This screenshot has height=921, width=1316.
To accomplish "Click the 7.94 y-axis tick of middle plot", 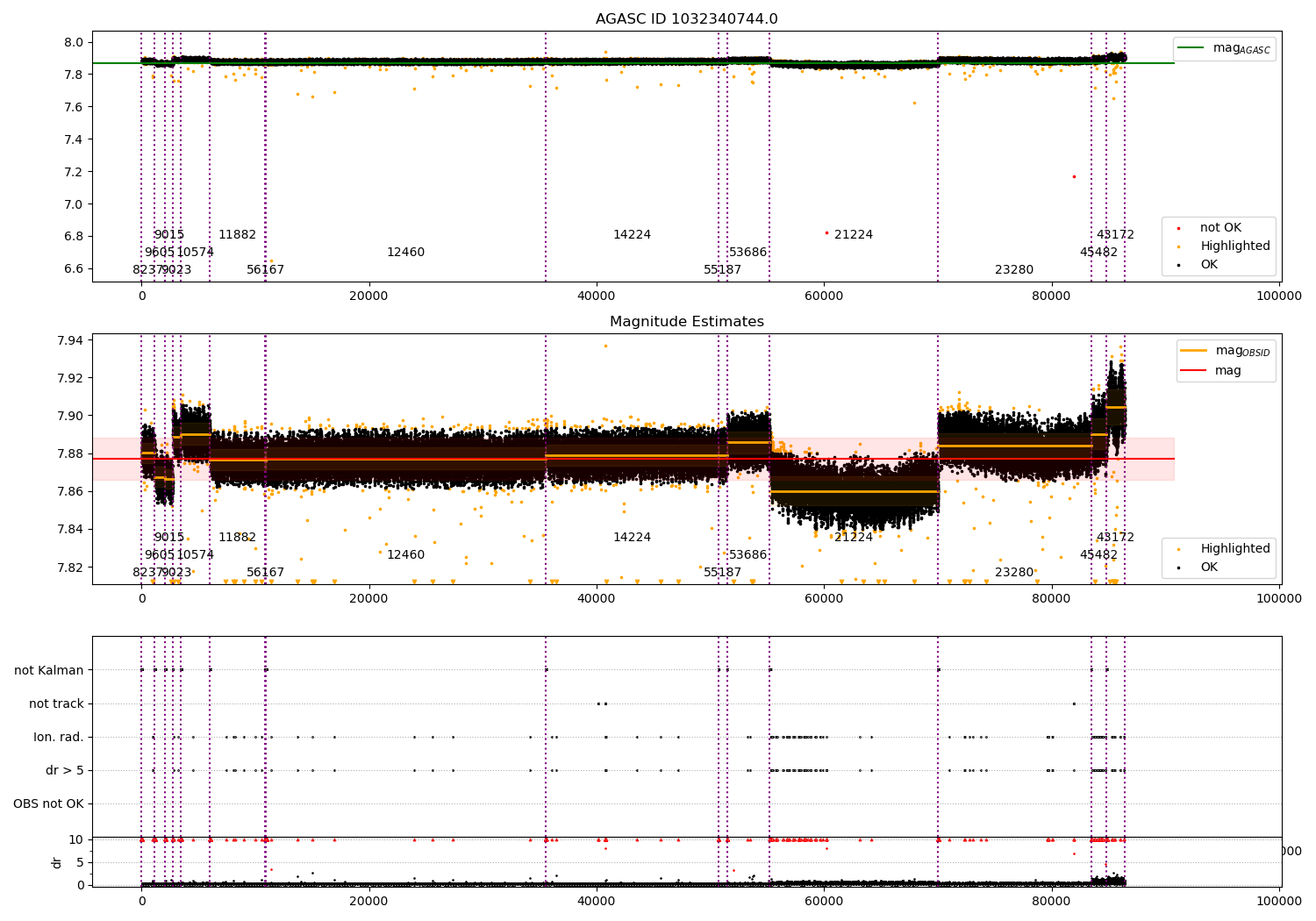I will 70,340.
